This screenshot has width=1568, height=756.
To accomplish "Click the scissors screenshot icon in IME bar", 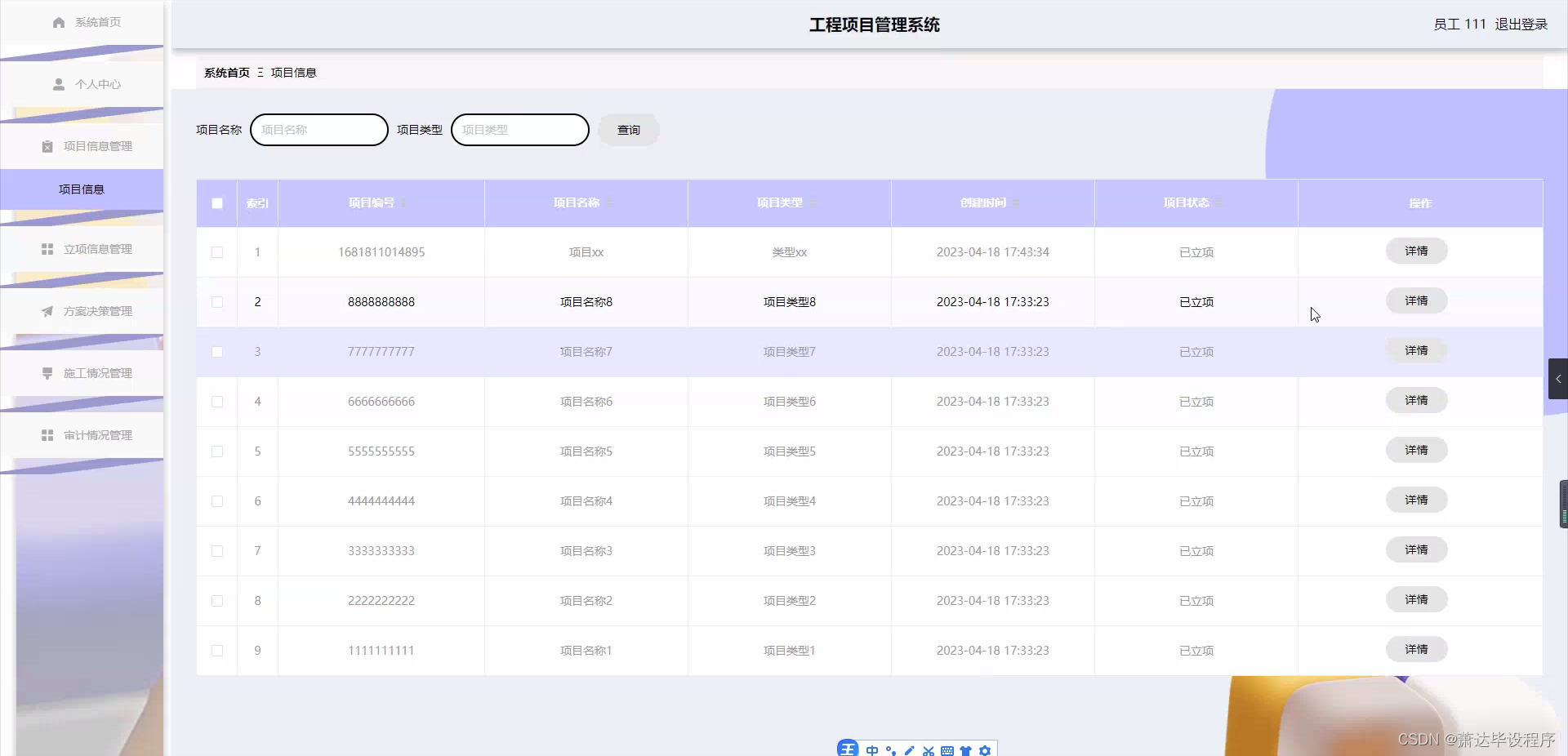I will tap(929, 750).
